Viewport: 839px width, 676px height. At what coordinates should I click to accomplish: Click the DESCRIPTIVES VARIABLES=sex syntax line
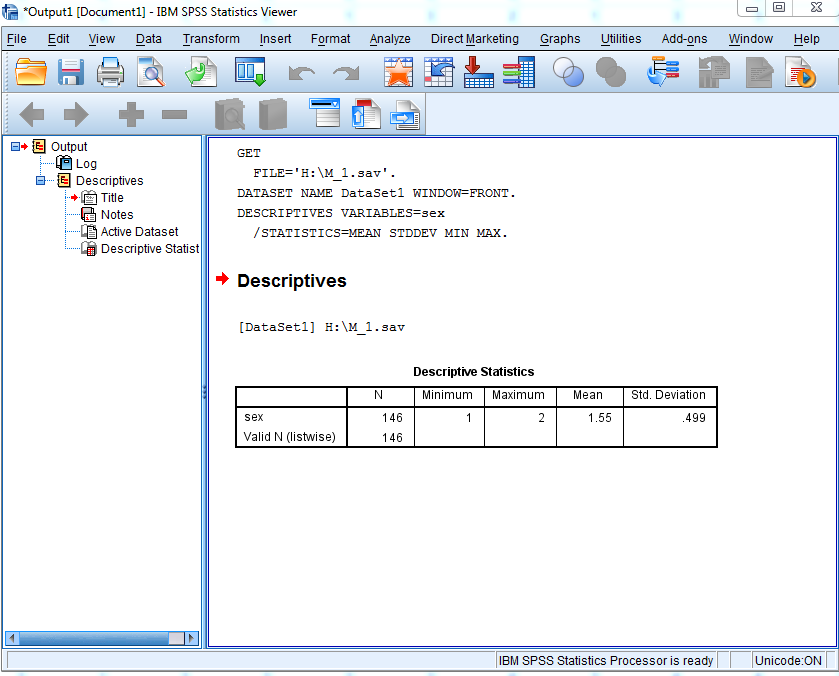tap(341, 213)
